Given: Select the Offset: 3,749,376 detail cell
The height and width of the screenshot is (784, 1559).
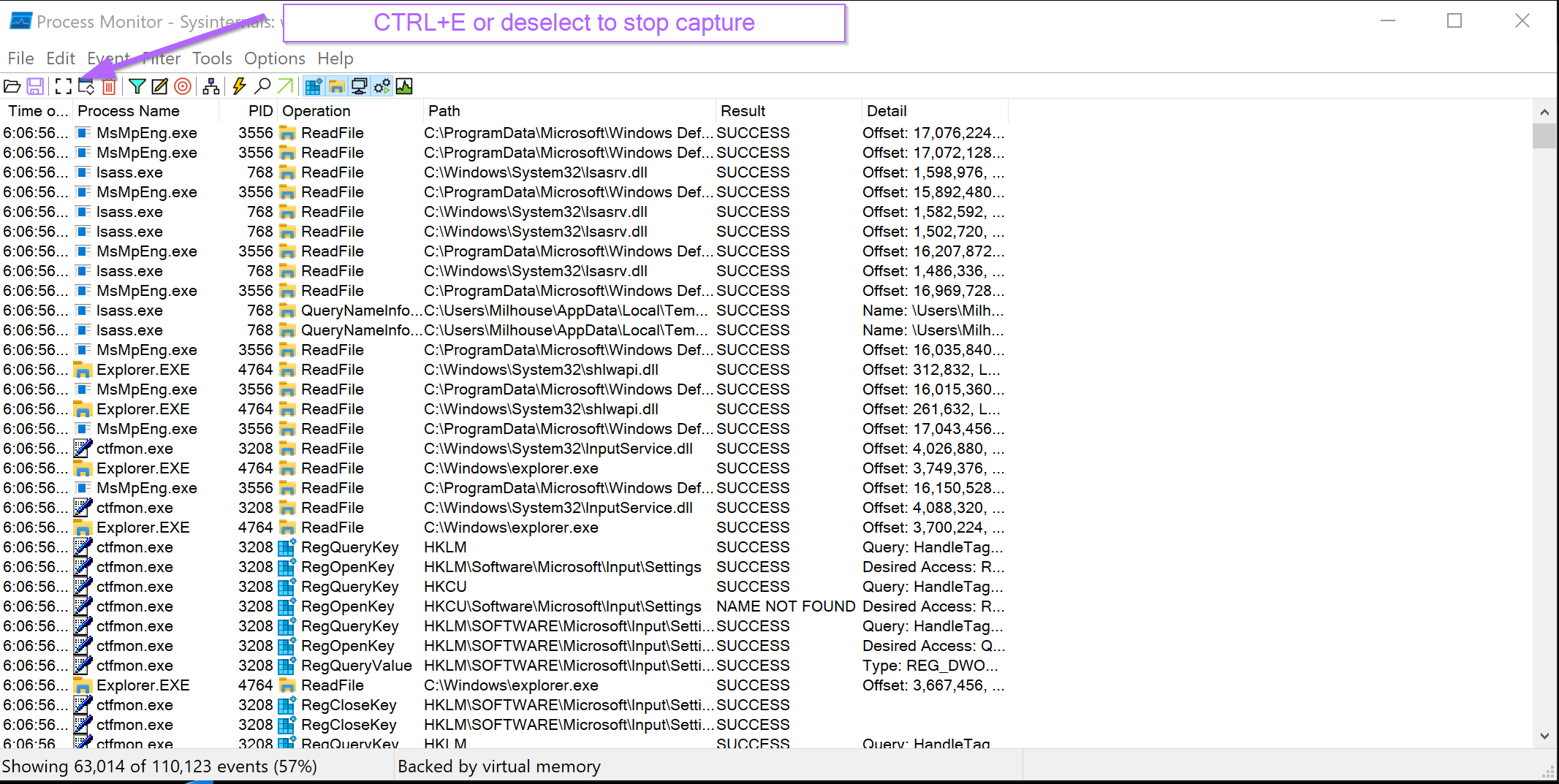Looking at the screenshot, I should [x=933, y=468].
